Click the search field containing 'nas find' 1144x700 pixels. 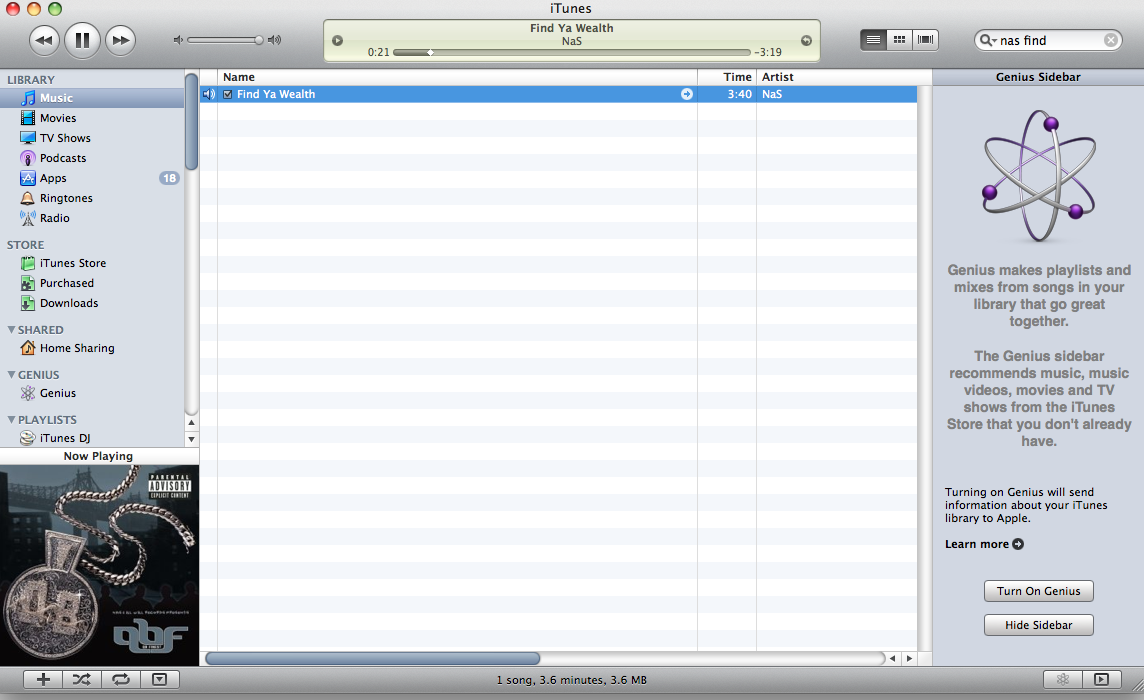point(1048,41)
